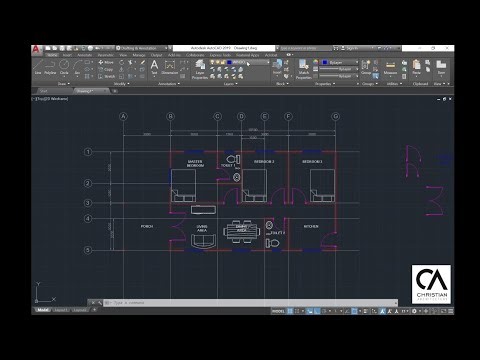This screenshot has width=480, height=360.
Task: Open the Workspace dropdown Drafting & Annotation
Action: click(142, 48)
